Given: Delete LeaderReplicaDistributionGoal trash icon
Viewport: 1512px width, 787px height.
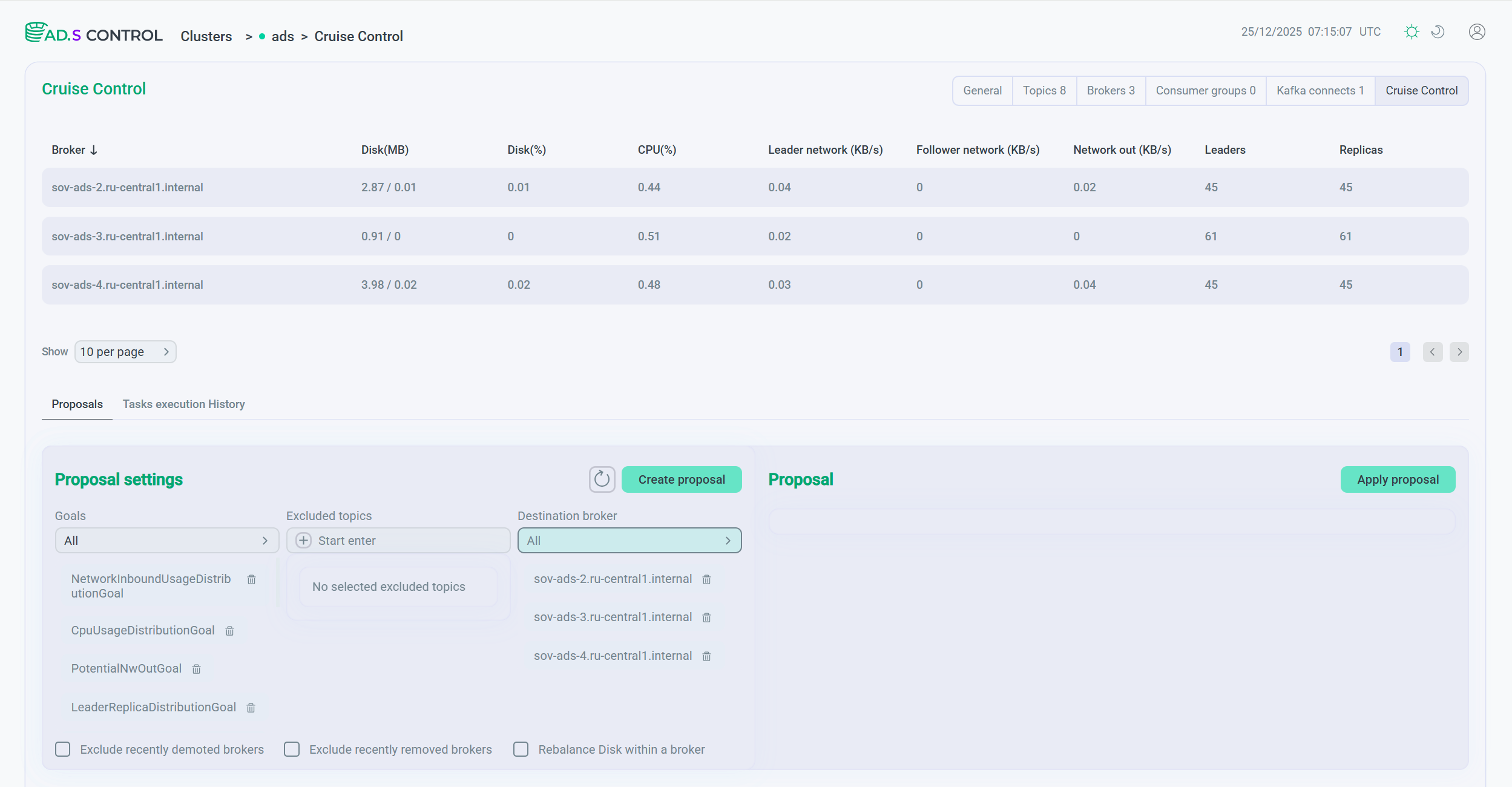Looking at the screenshot, I should pos(251,708).
